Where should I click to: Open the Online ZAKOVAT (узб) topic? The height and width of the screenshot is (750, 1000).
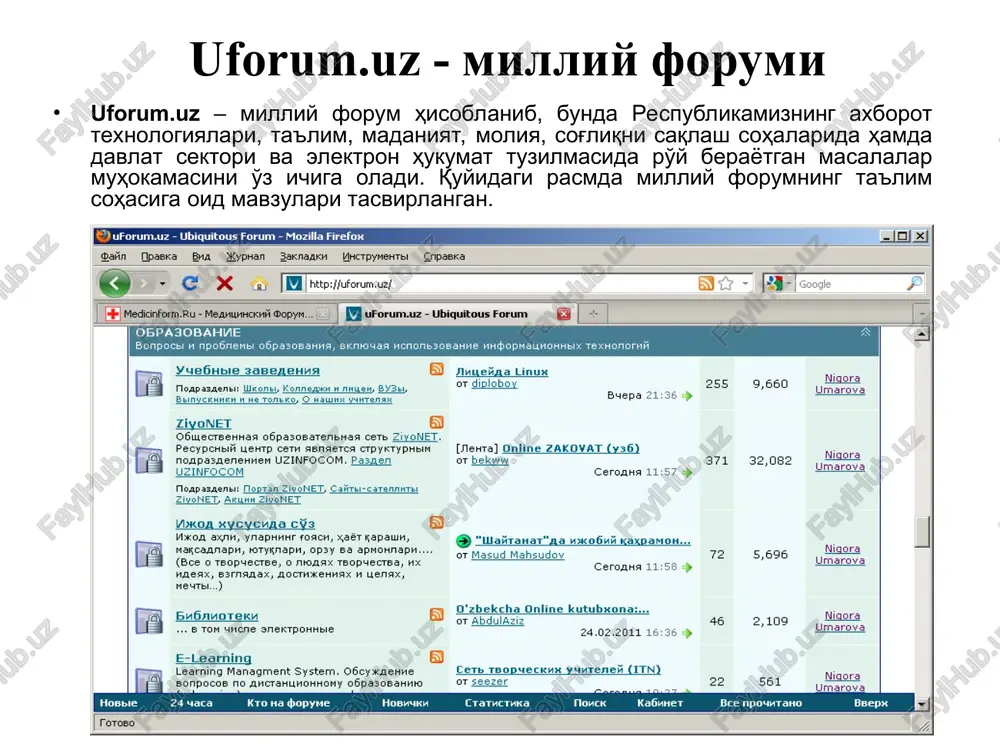[x=571, y=448]
